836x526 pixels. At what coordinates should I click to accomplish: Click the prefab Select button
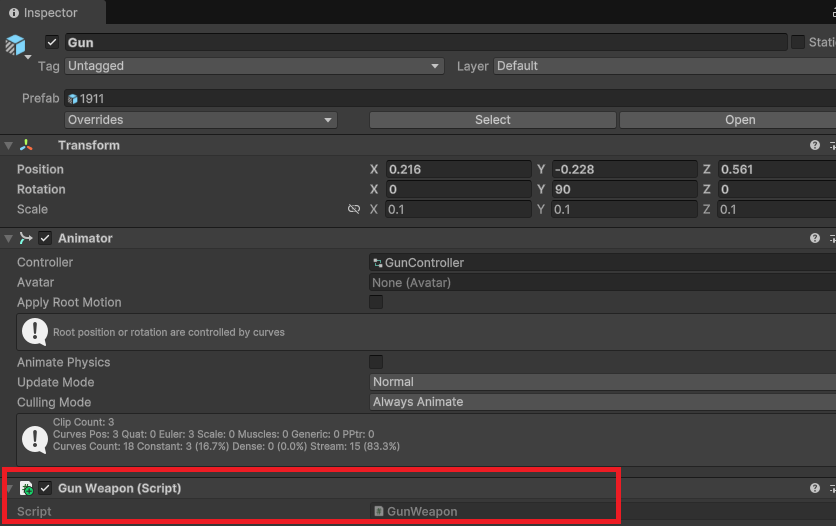pos(493,120)
